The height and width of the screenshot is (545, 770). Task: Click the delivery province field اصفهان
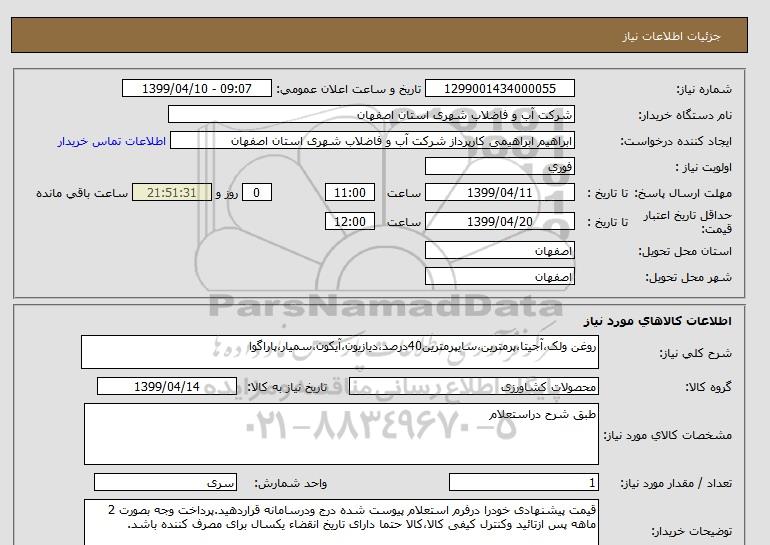coord(499,250)
